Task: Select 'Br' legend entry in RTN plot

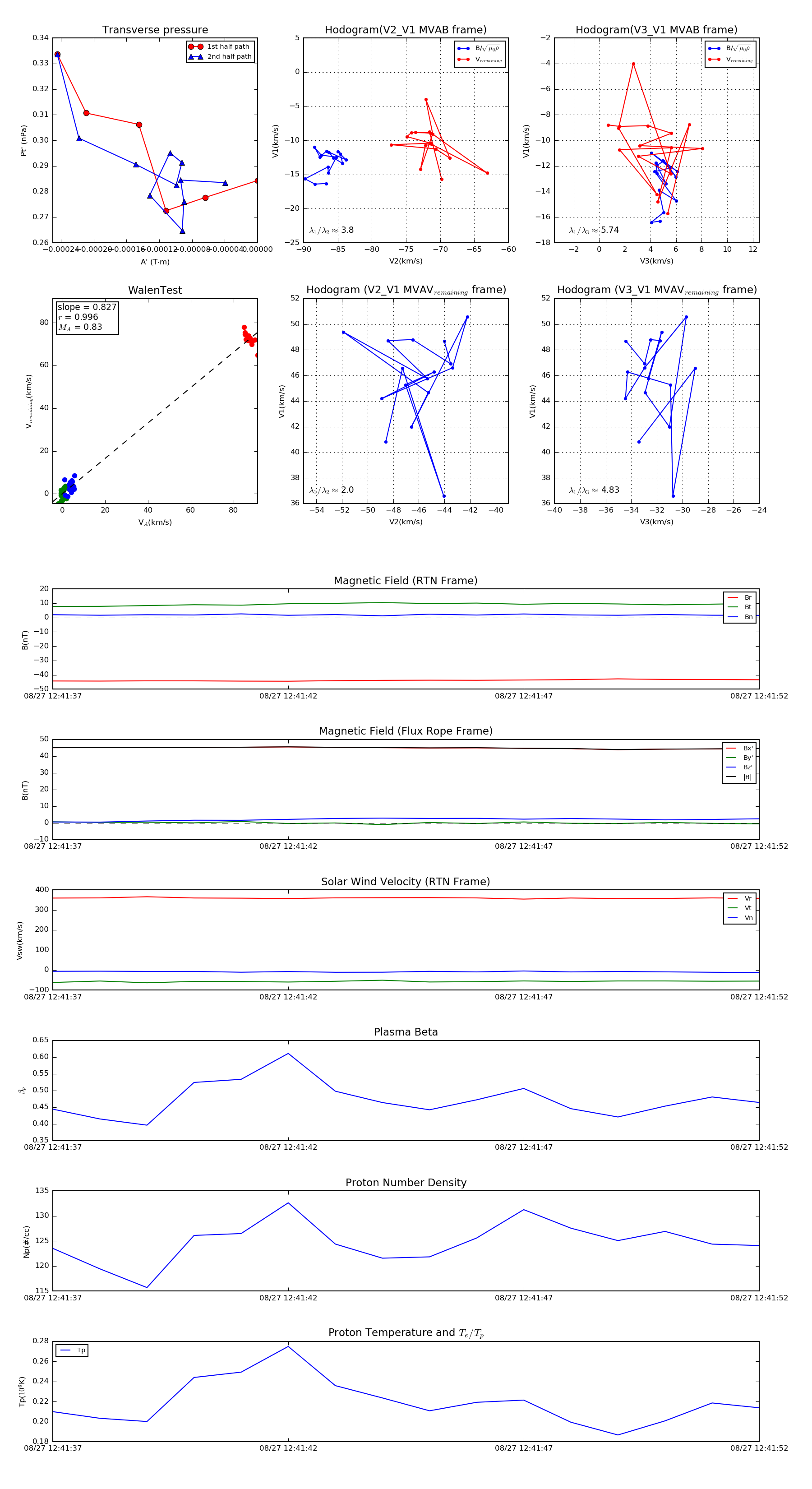Action: pyautogui.click(x=740, y=598)
